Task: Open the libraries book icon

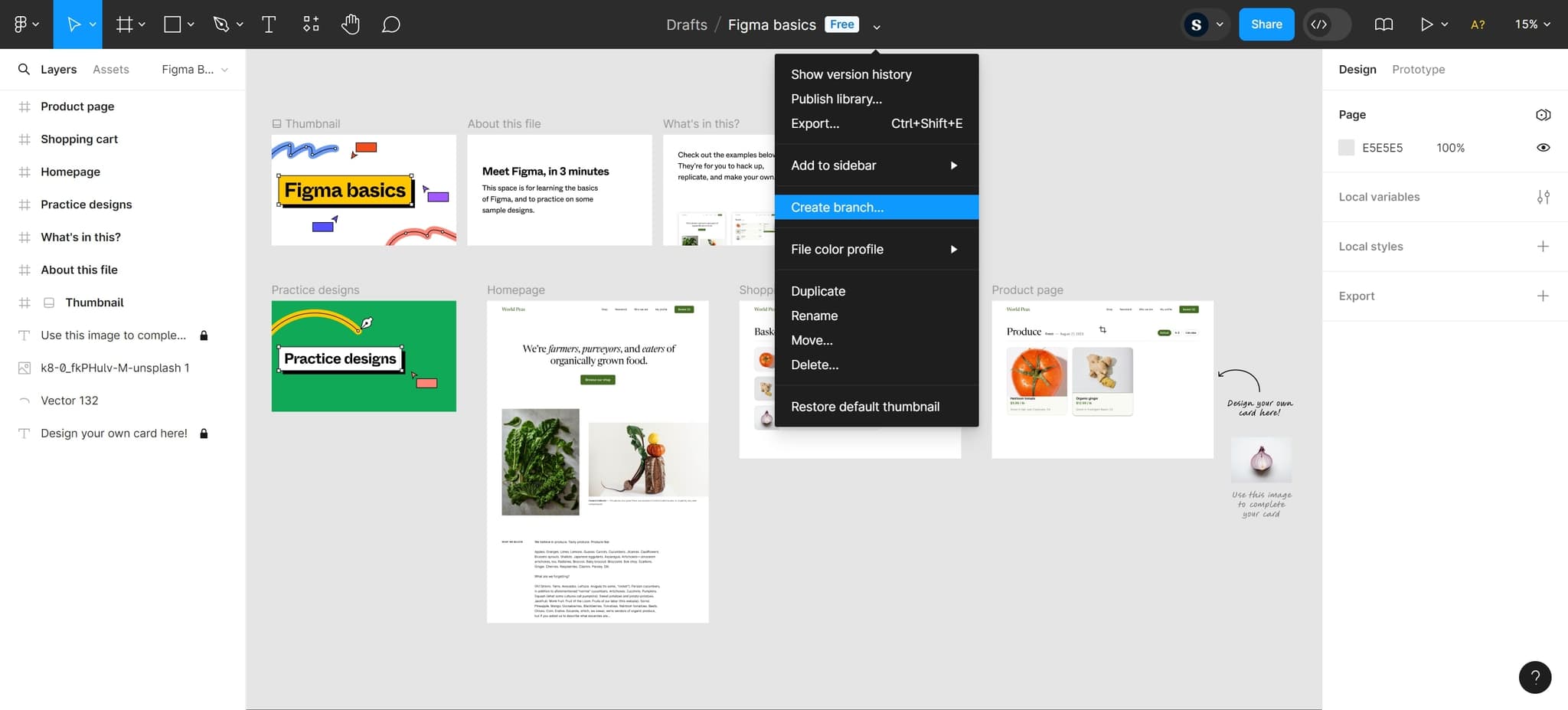Action: [1383, 25]
